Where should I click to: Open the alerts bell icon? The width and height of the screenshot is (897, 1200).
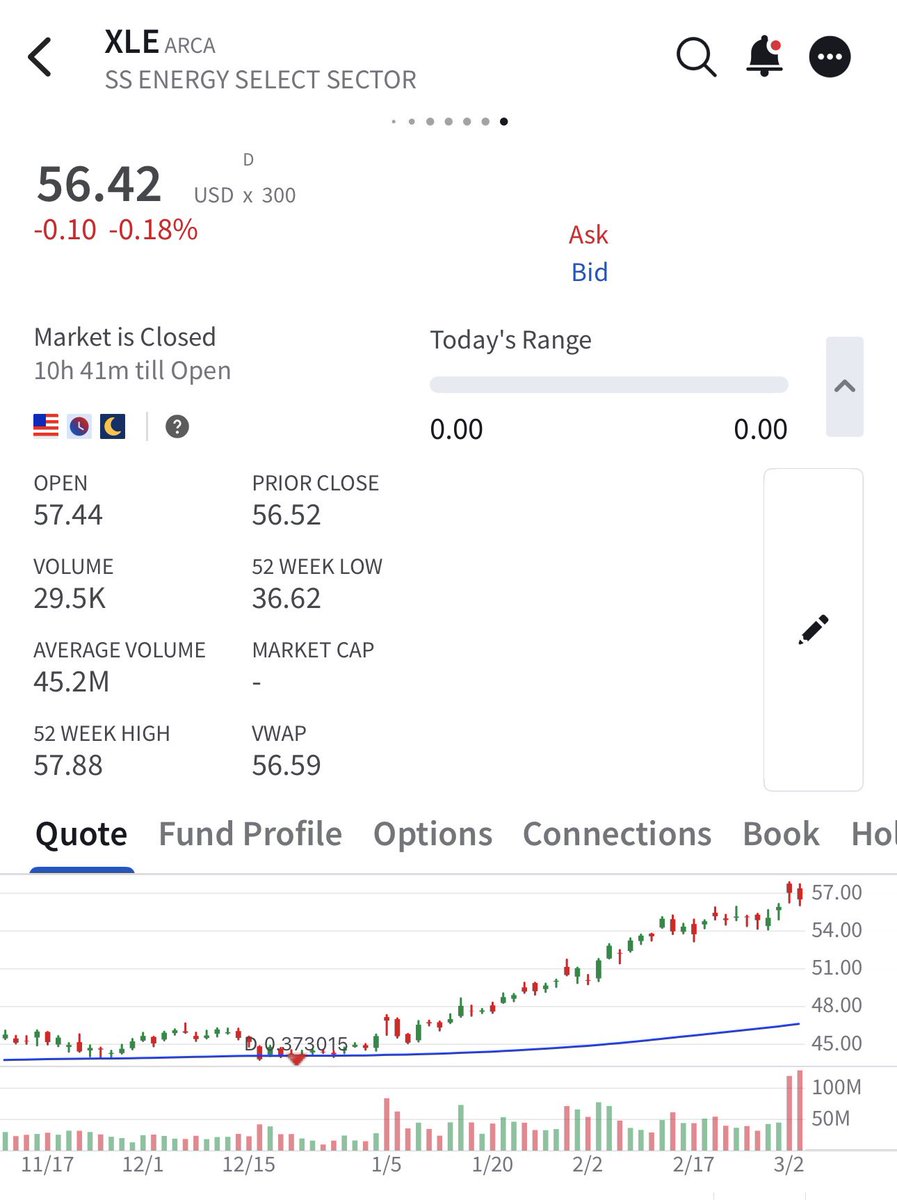(x=765, y=57)
